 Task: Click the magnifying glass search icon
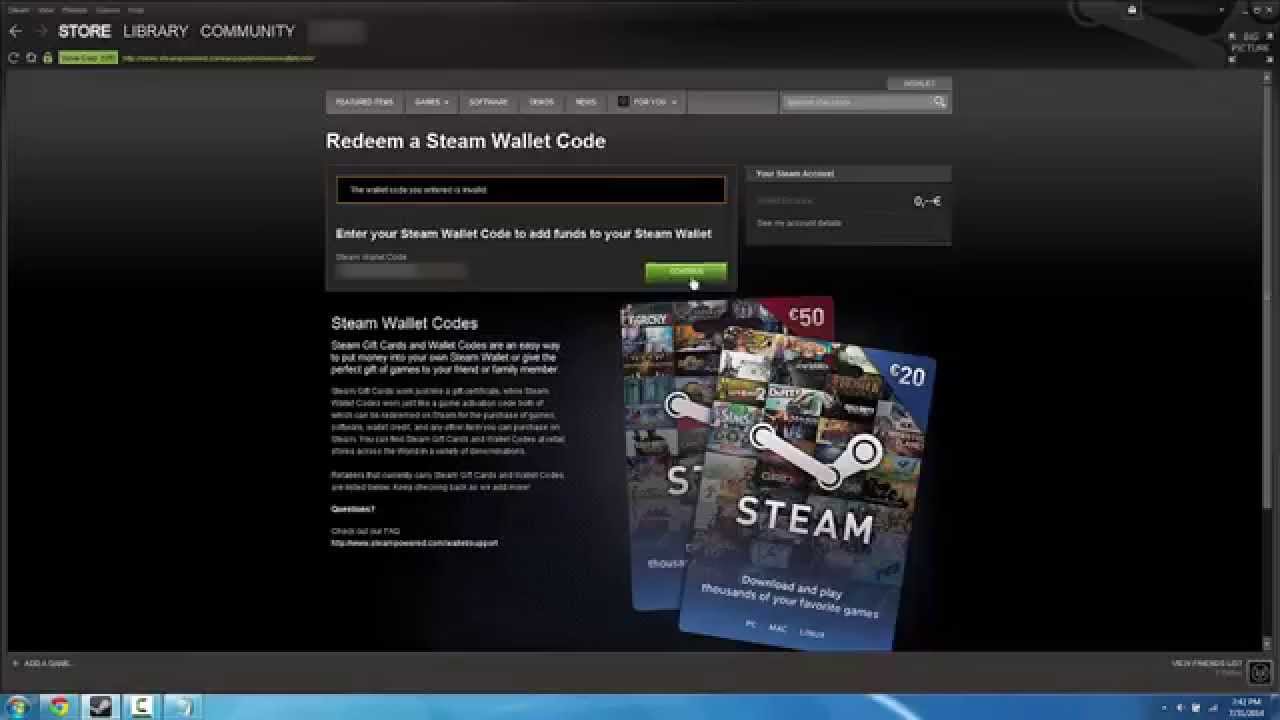[x=940, y=102]
